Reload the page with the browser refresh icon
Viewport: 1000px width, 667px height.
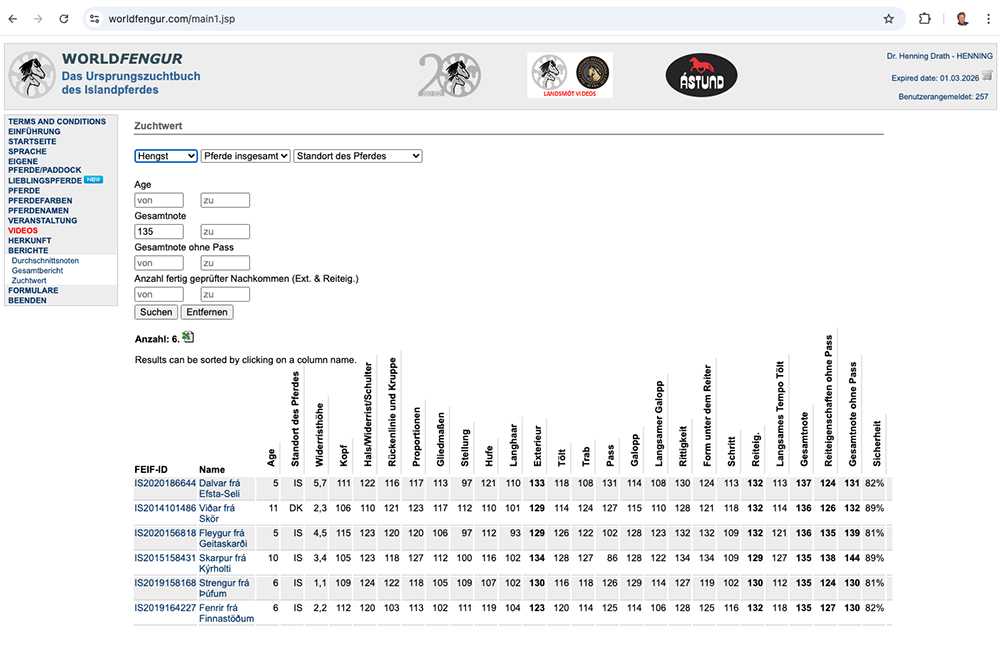point(64,19)
